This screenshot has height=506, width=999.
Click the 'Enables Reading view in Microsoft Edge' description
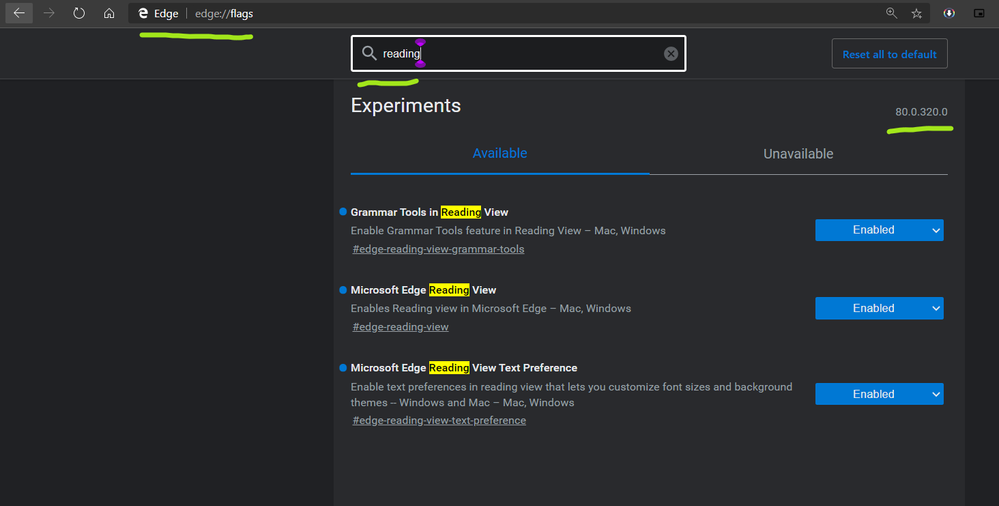pos(491,308)
